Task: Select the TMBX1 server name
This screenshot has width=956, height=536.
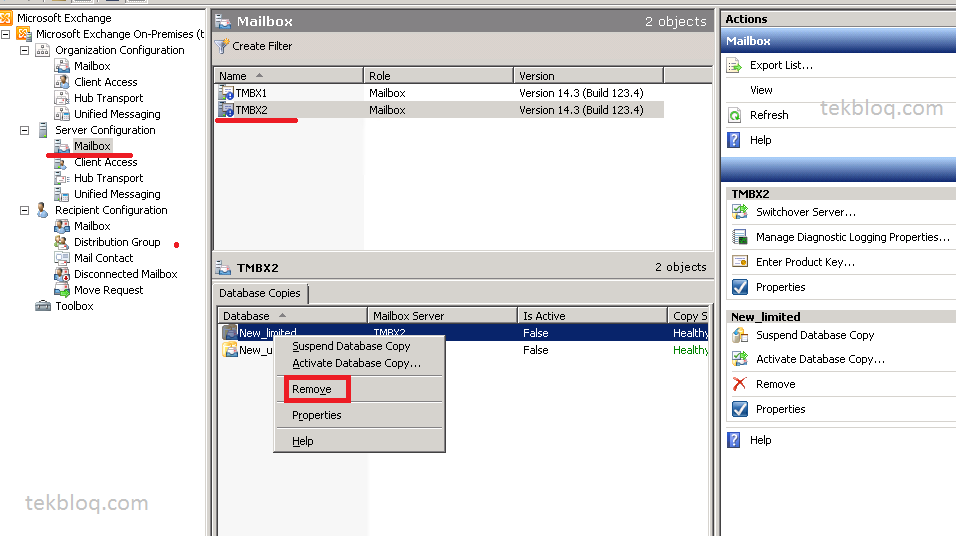Action: pyautogui.click(x=251, y=93)
